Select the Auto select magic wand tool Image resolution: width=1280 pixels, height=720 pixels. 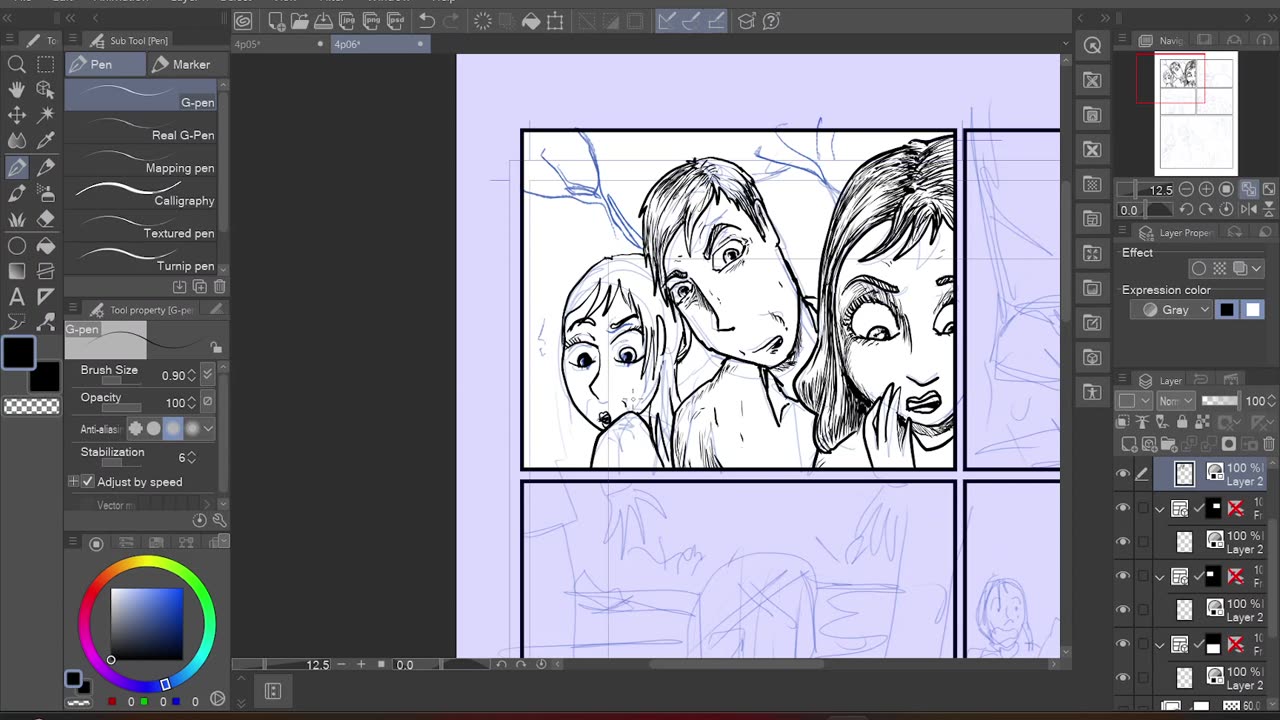[46, 115]
